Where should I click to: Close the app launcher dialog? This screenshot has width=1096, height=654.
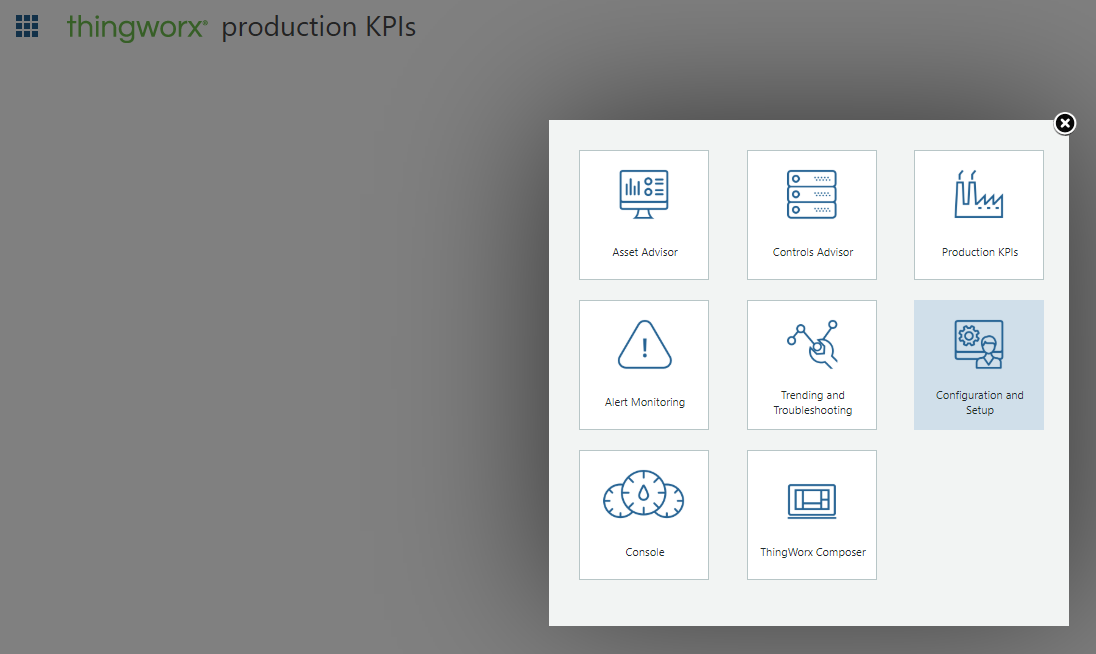(1064, 123)
